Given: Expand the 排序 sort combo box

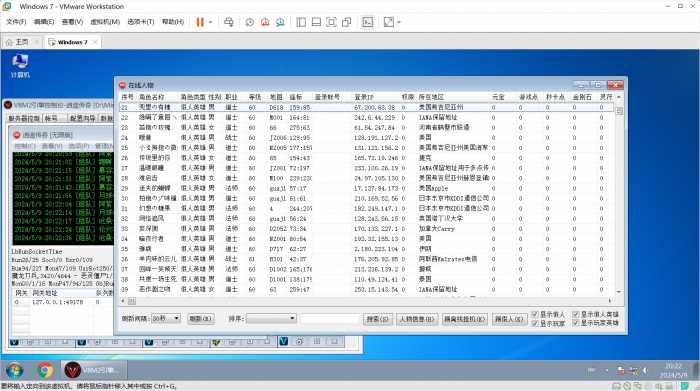Looking at the screenshot, I should (x=271, y=318).
